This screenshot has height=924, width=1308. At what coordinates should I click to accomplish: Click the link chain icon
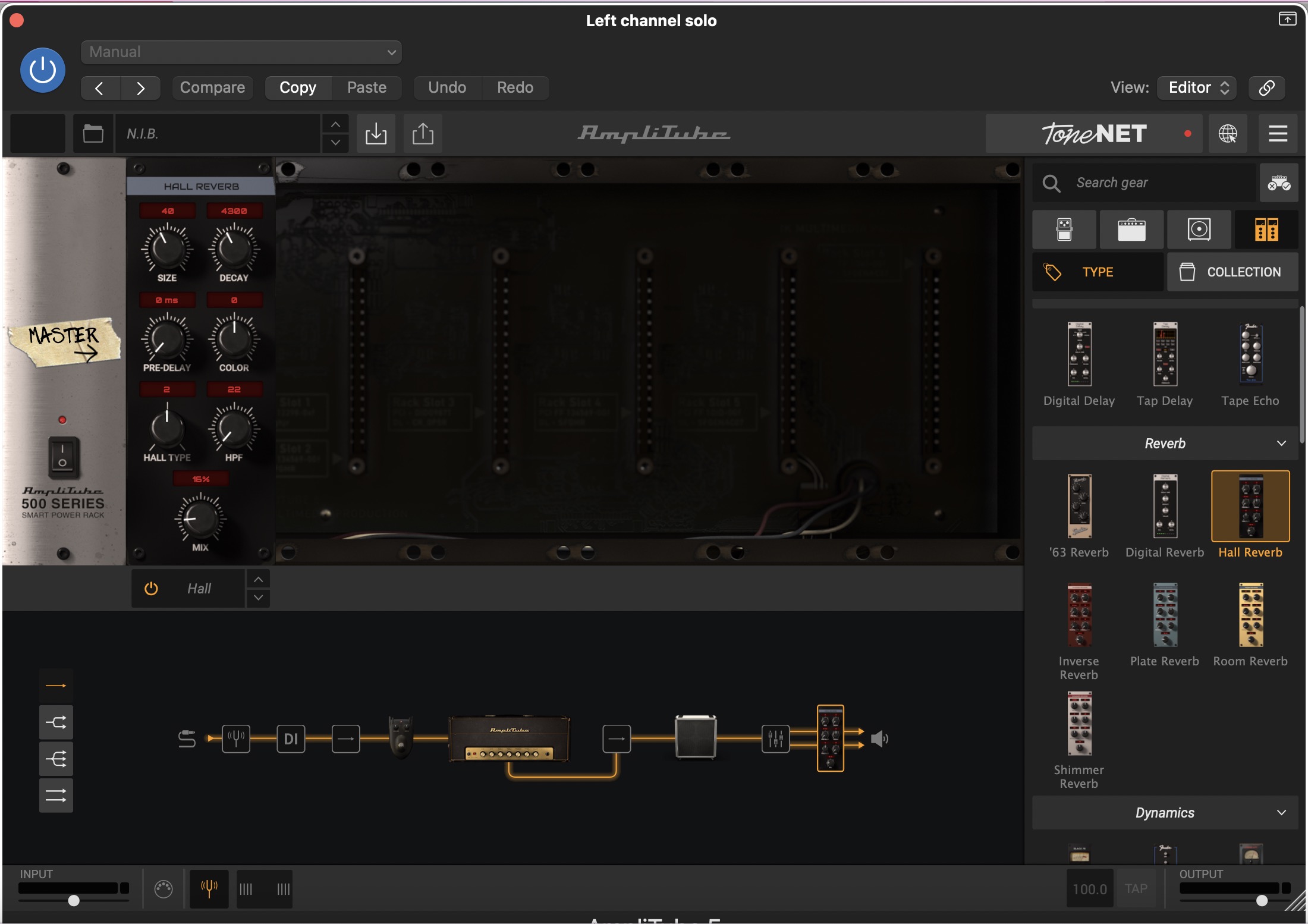1266,88
